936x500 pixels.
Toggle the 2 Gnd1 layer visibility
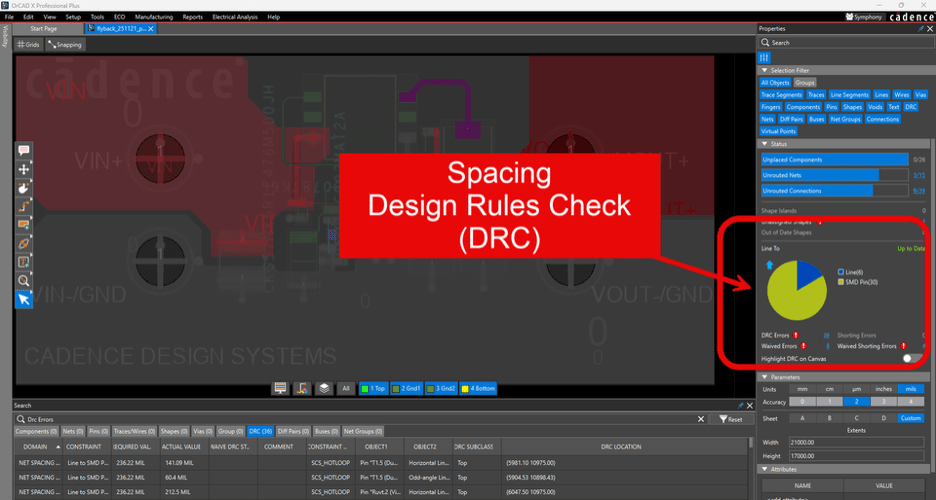pos(407,388)
